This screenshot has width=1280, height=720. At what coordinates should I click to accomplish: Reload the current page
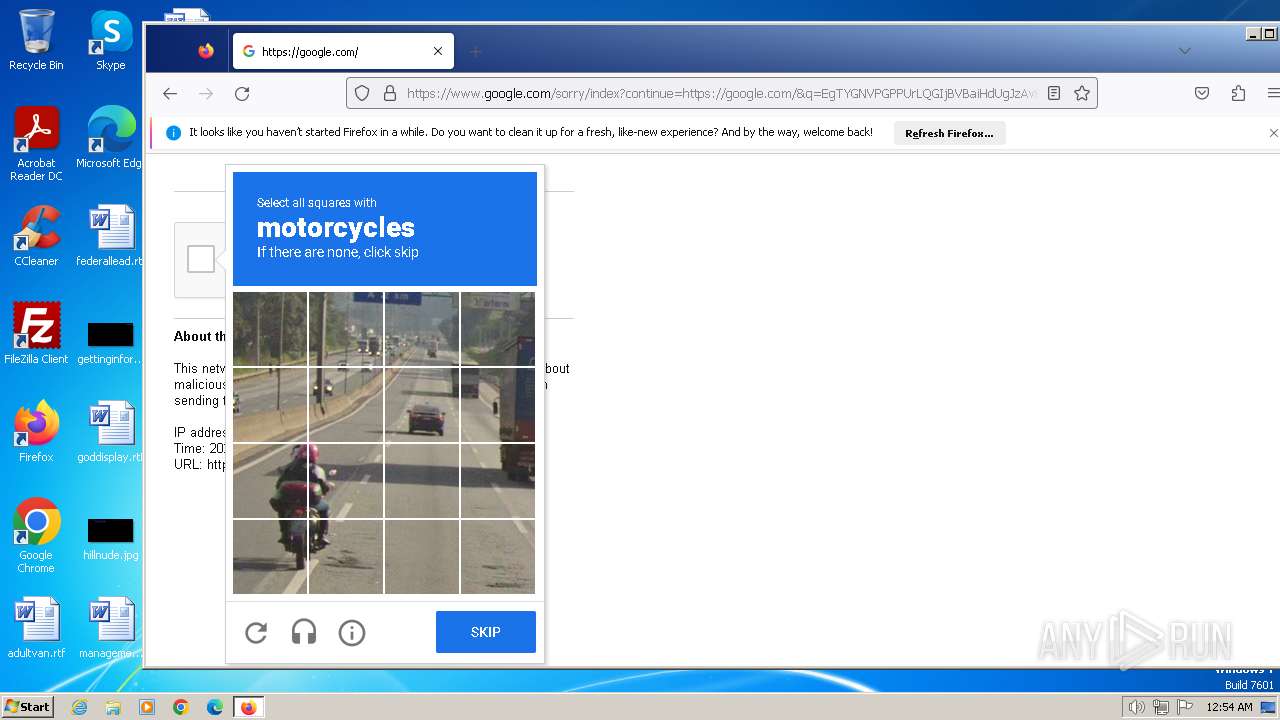(242, 93)
